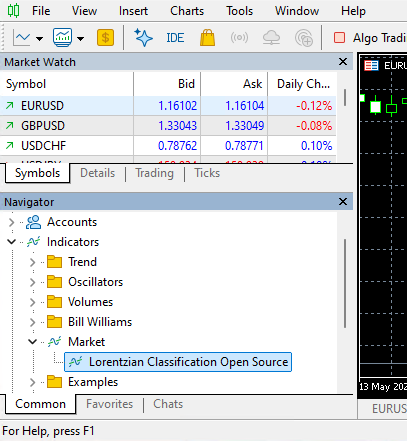Expand the Trend folder
Image resolution: width=407 pixels, height=441 pixels.
32,262
